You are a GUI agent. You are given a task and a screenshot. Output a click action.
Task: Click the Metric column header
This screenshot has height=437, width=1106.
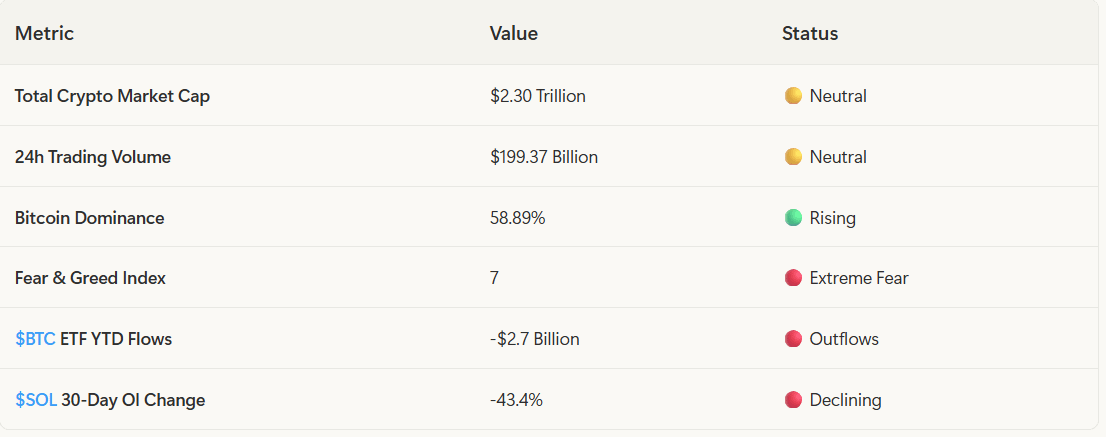pyautogui.click(x=44, y=33)
